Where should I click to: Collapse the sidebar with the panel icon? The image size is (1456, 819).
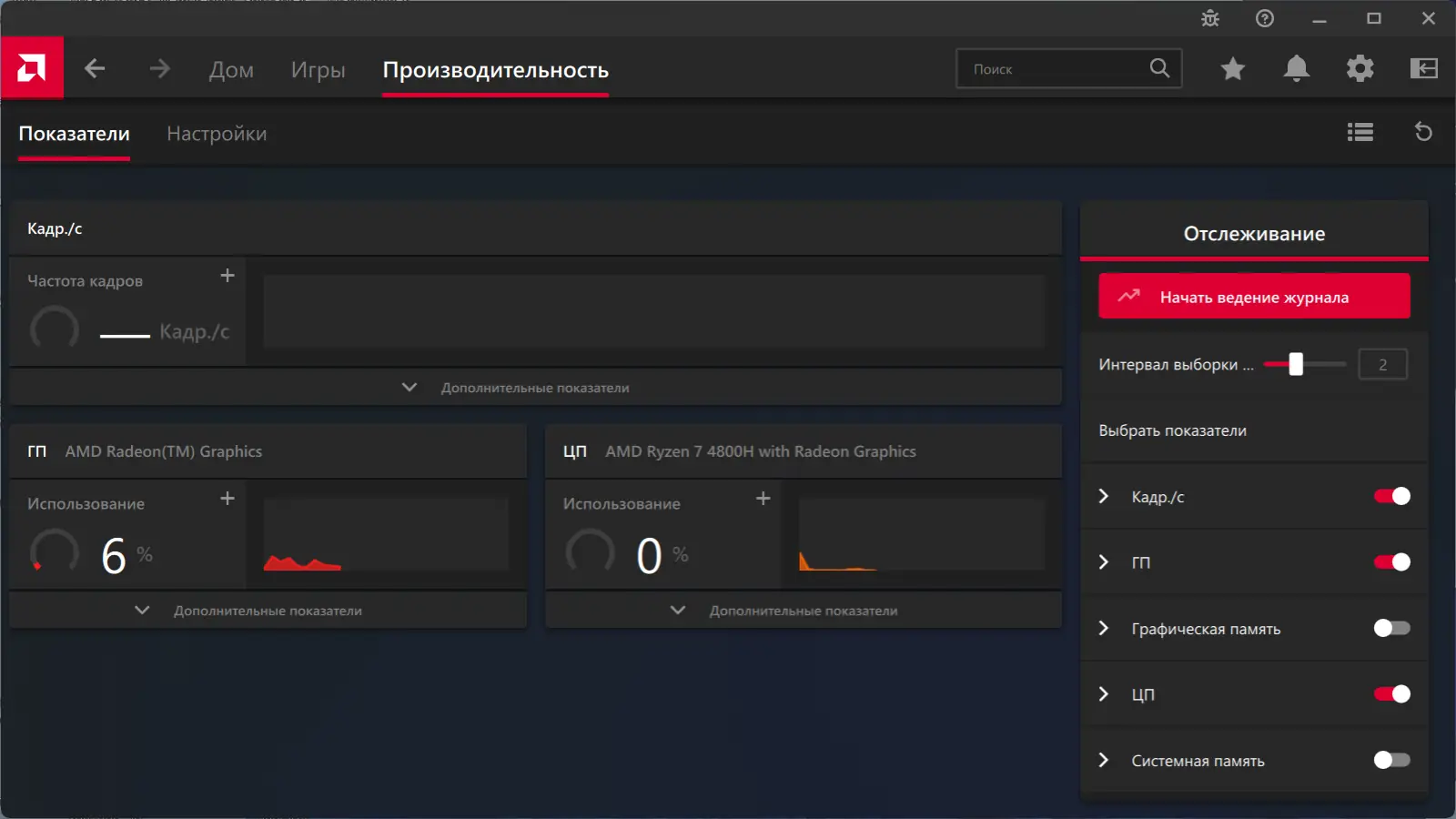(x=1422, y=68)
